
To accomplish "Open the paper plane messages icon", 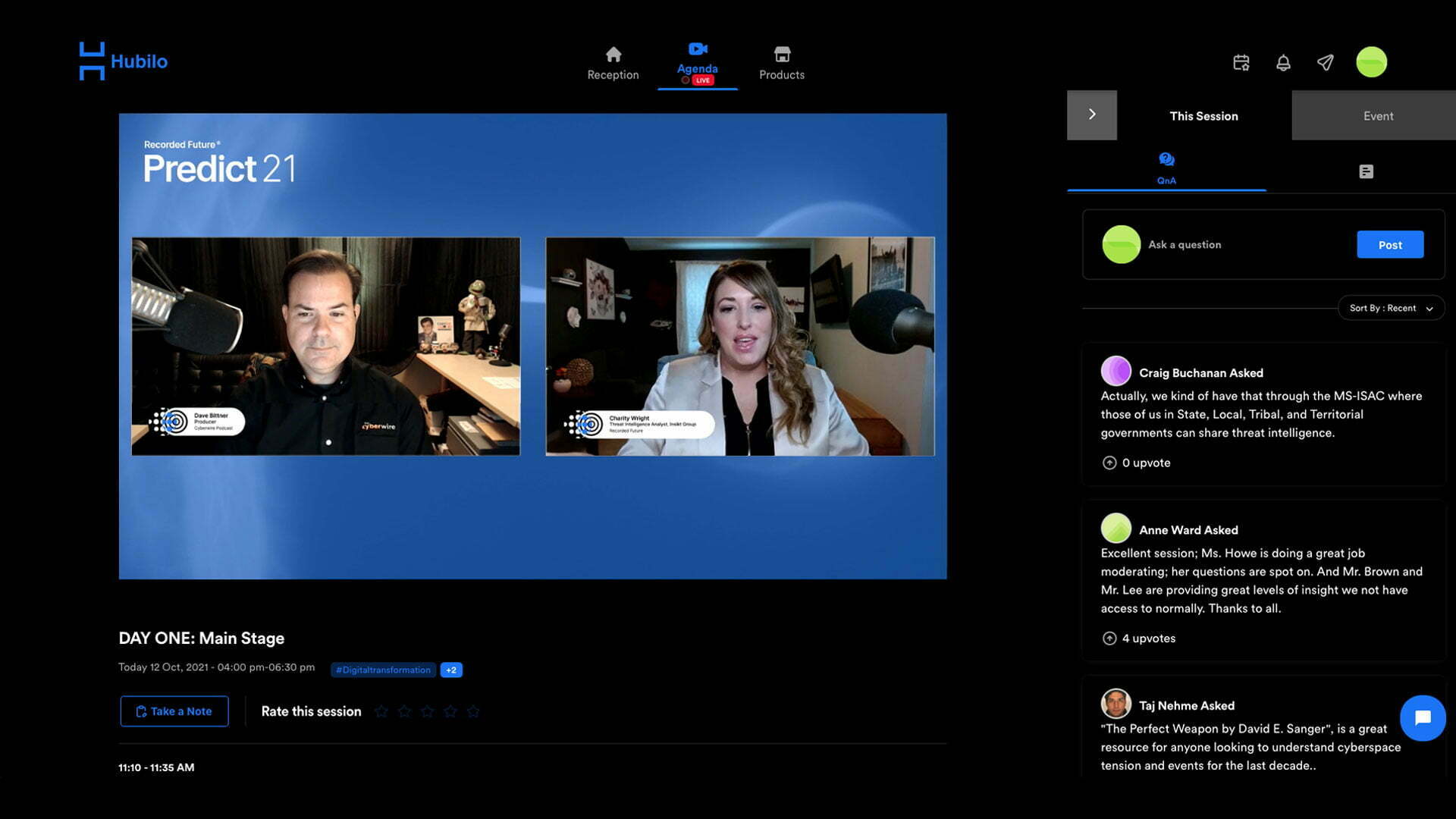I will tap(1325, 62).
